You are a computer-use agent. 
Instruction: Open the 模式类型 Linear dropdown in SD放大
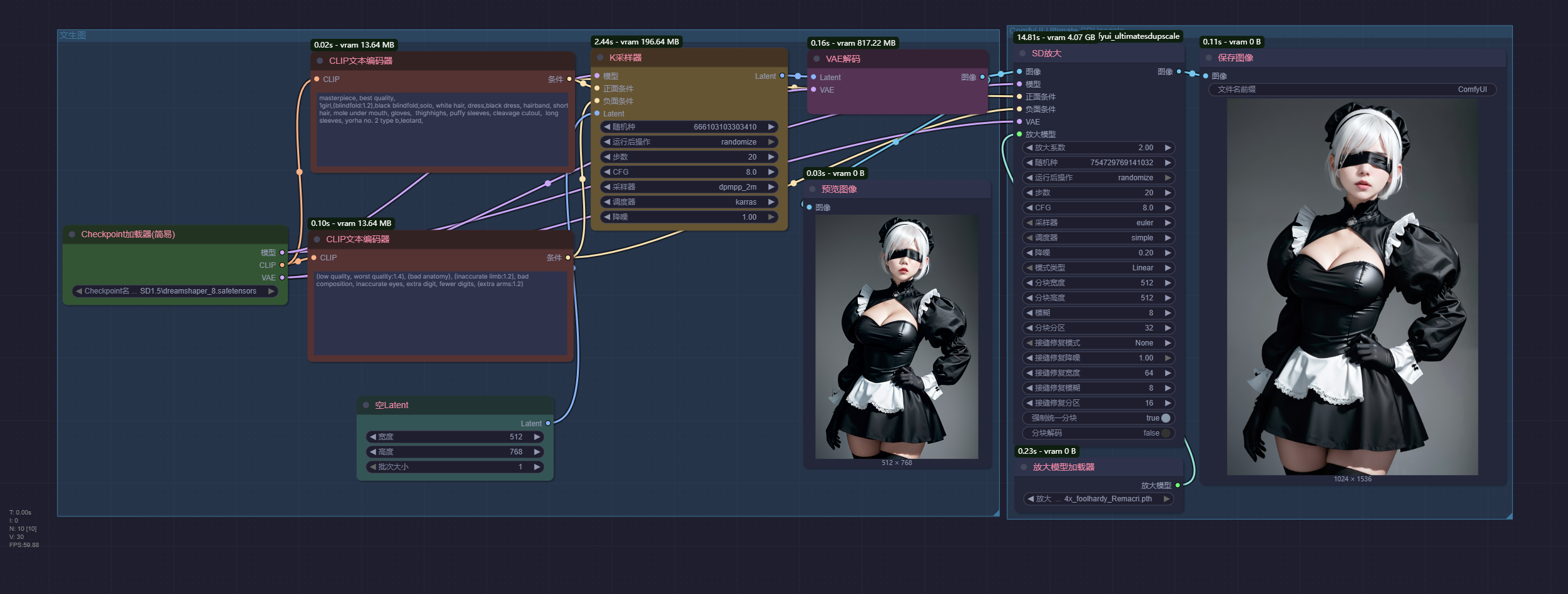[1098, 268]
